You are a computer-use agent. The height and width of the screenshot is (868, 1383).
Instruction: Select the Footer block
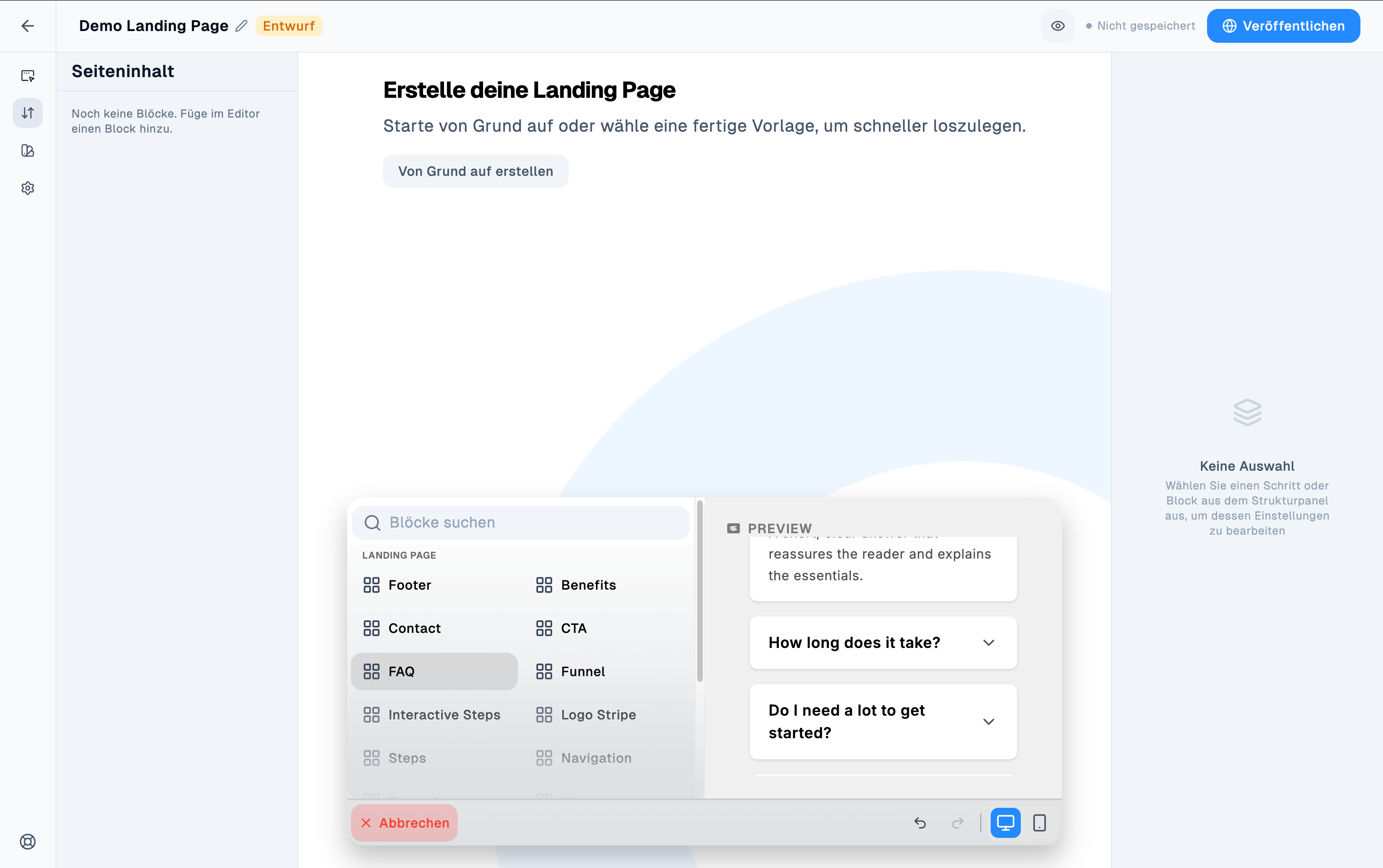(x=434, y=585)
